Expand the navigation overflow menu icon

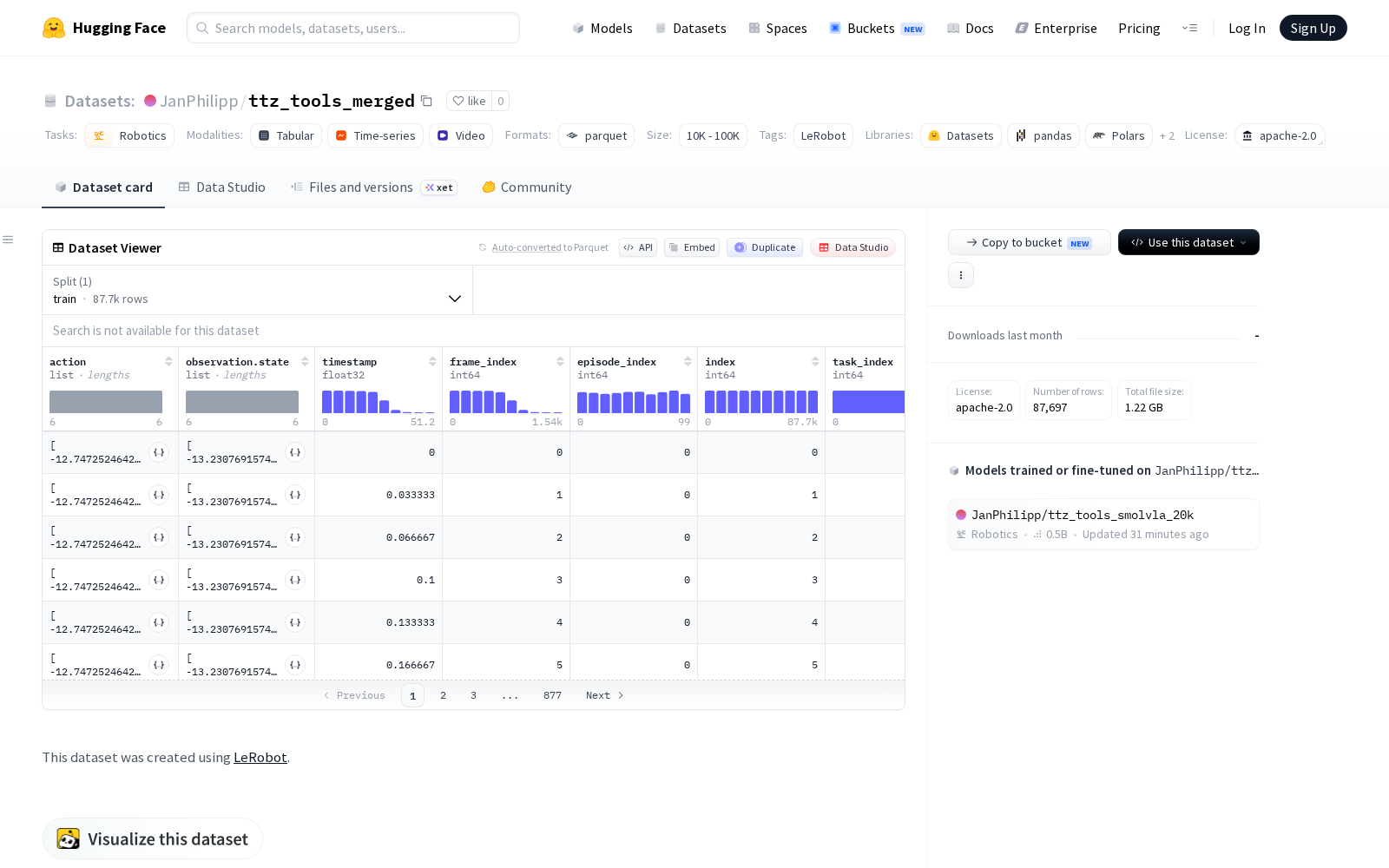pos(1189,28)
